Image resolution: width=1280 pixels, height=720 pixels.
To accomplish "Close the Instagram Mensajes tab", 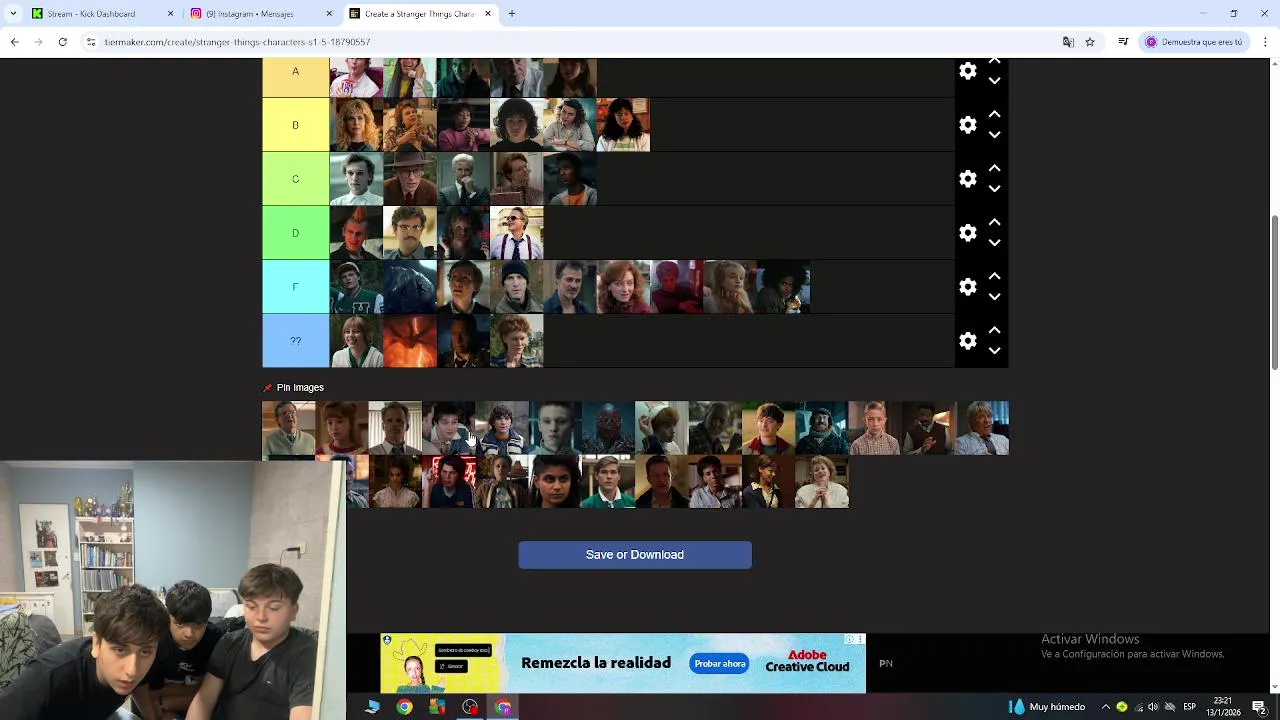I will pyautogui.click(x=329, y=14).
